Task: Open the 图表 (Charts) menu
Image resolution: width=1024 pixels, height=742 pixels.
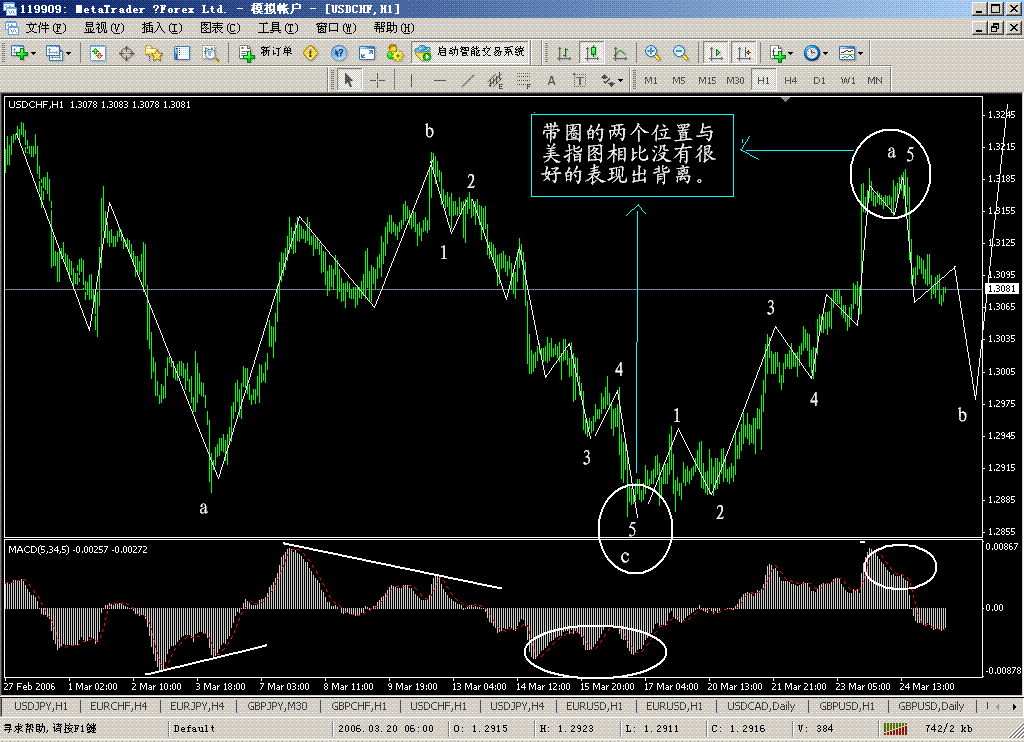Action: click(x=220, y=28)
